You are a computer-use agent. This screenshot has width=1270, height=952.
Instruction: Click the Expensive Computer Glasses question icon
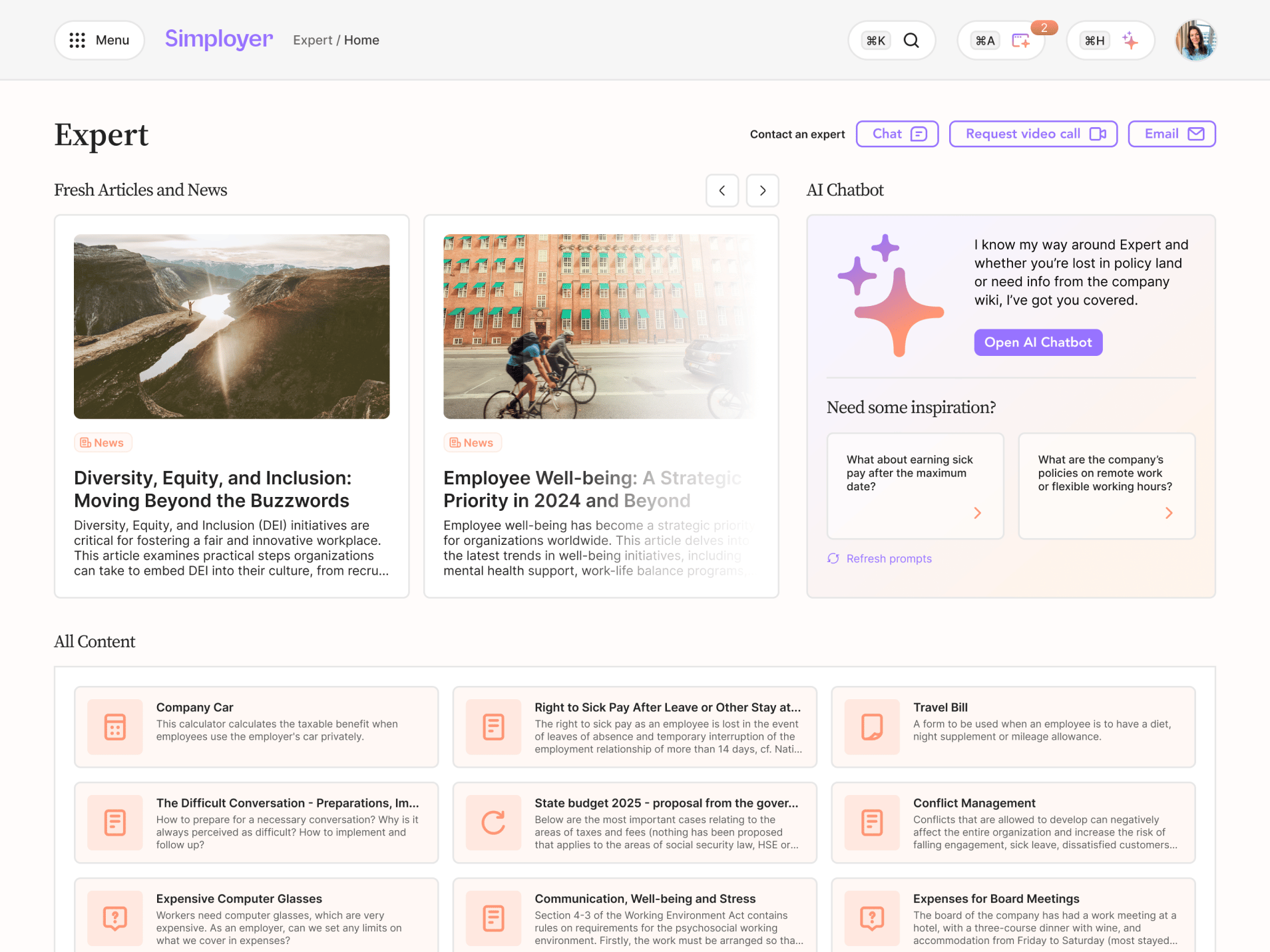click(115, 919)
